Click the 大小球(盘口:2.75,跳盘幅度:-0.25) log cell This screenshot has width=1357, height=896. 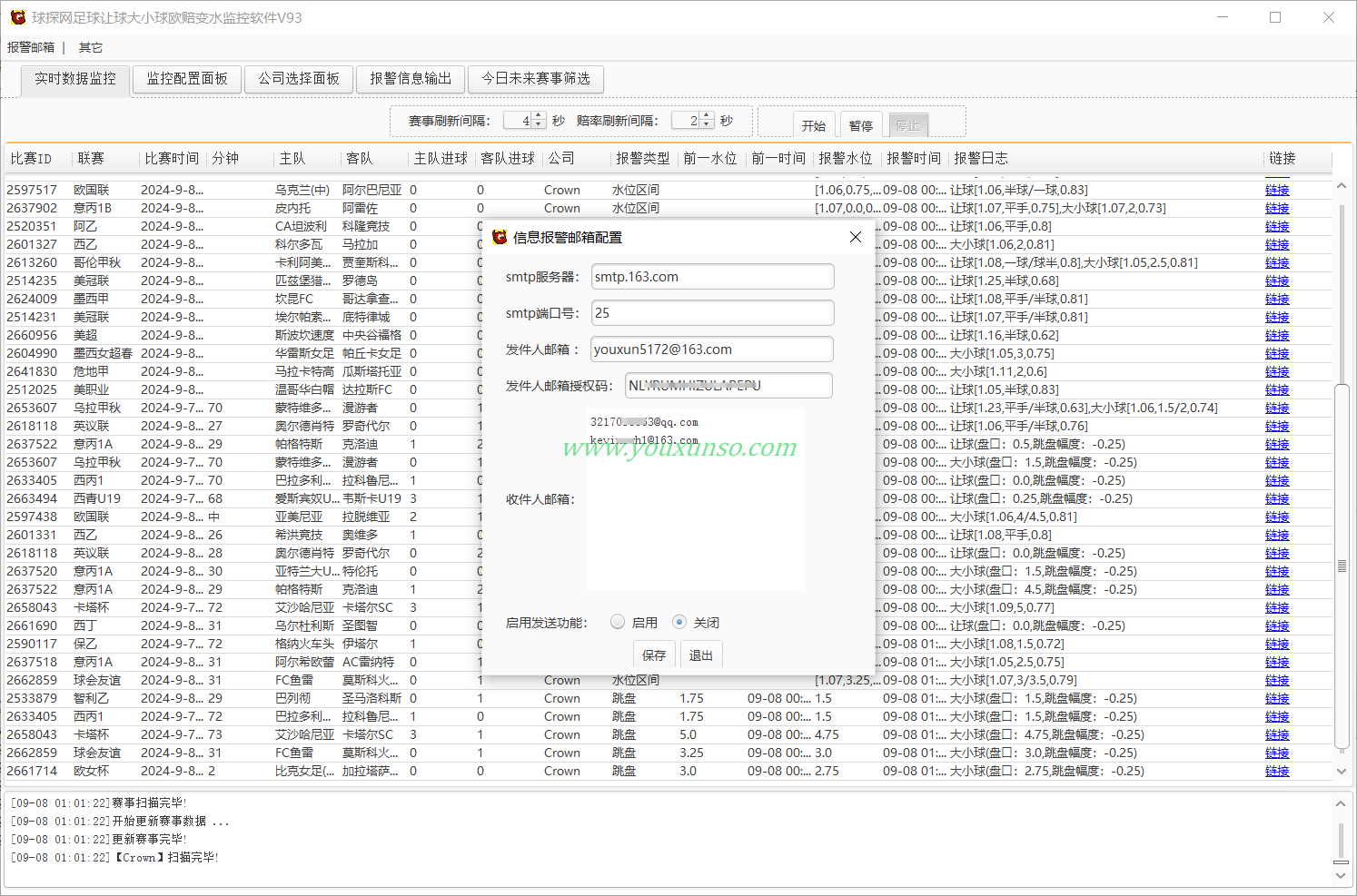point(1047,771)
